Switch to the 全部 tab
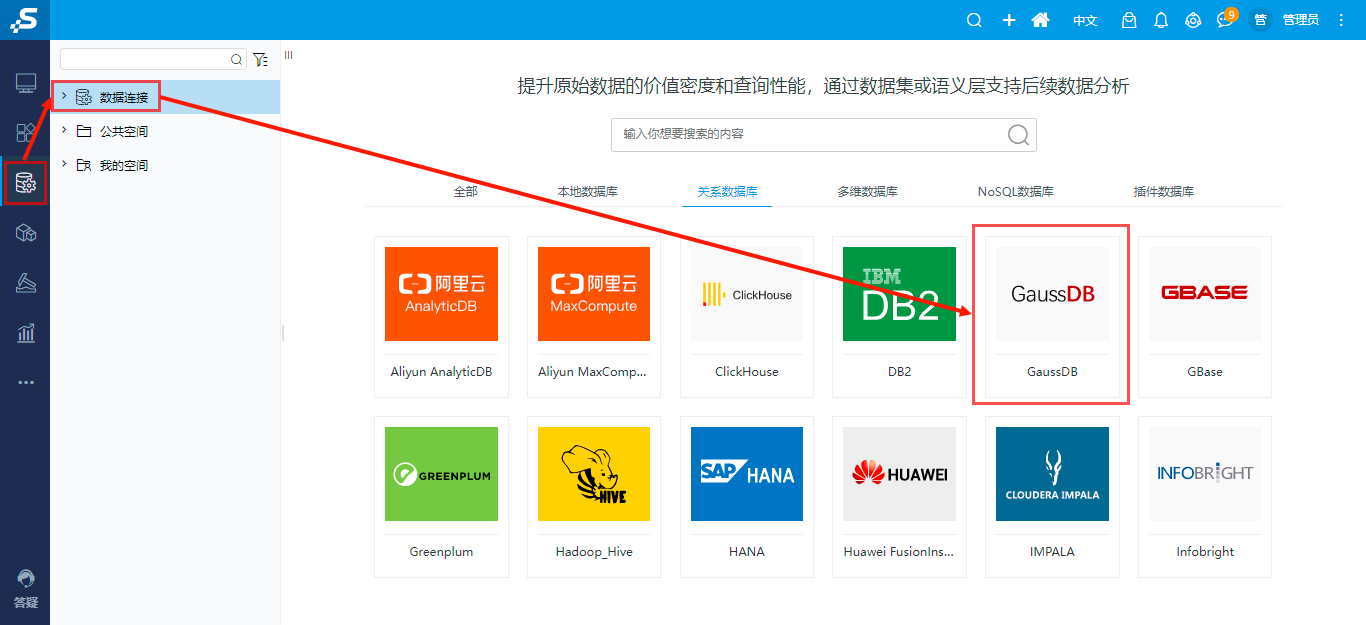1366x625 pixels. [466, 191]
